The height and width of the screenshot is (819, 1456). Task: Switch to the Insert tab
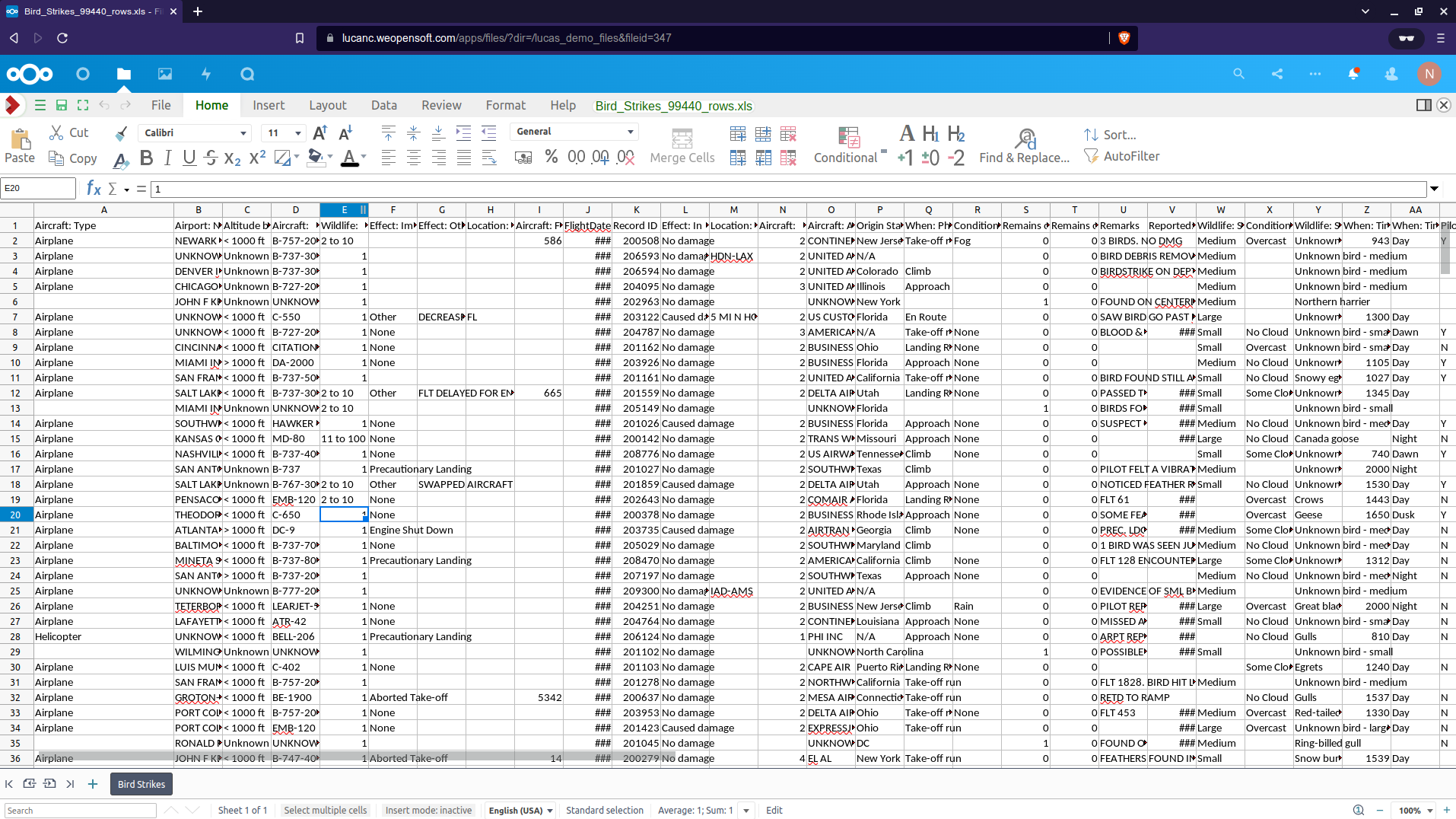point(269,105)
